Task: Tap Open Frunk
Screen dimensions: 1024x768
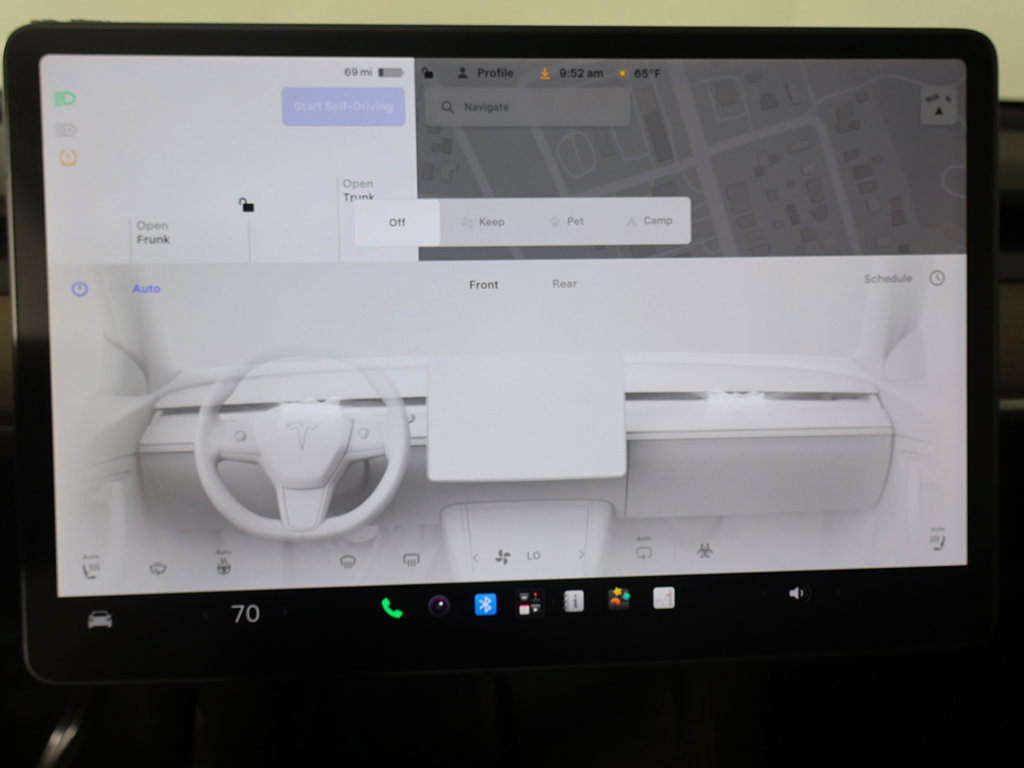Action: 153,232
